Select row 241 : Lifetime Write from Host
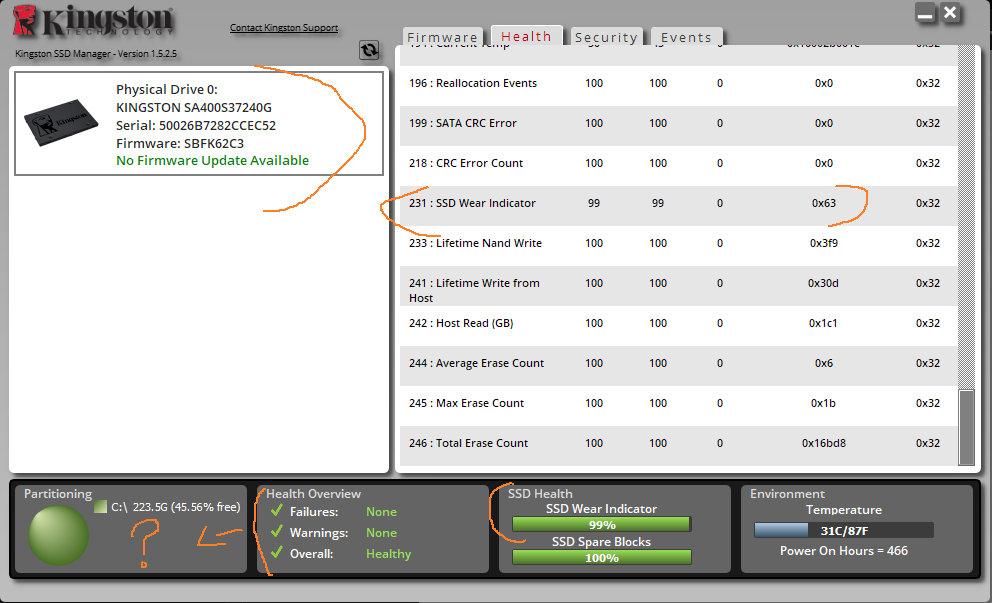The image size is (992, 603). [x=678, y=286]
